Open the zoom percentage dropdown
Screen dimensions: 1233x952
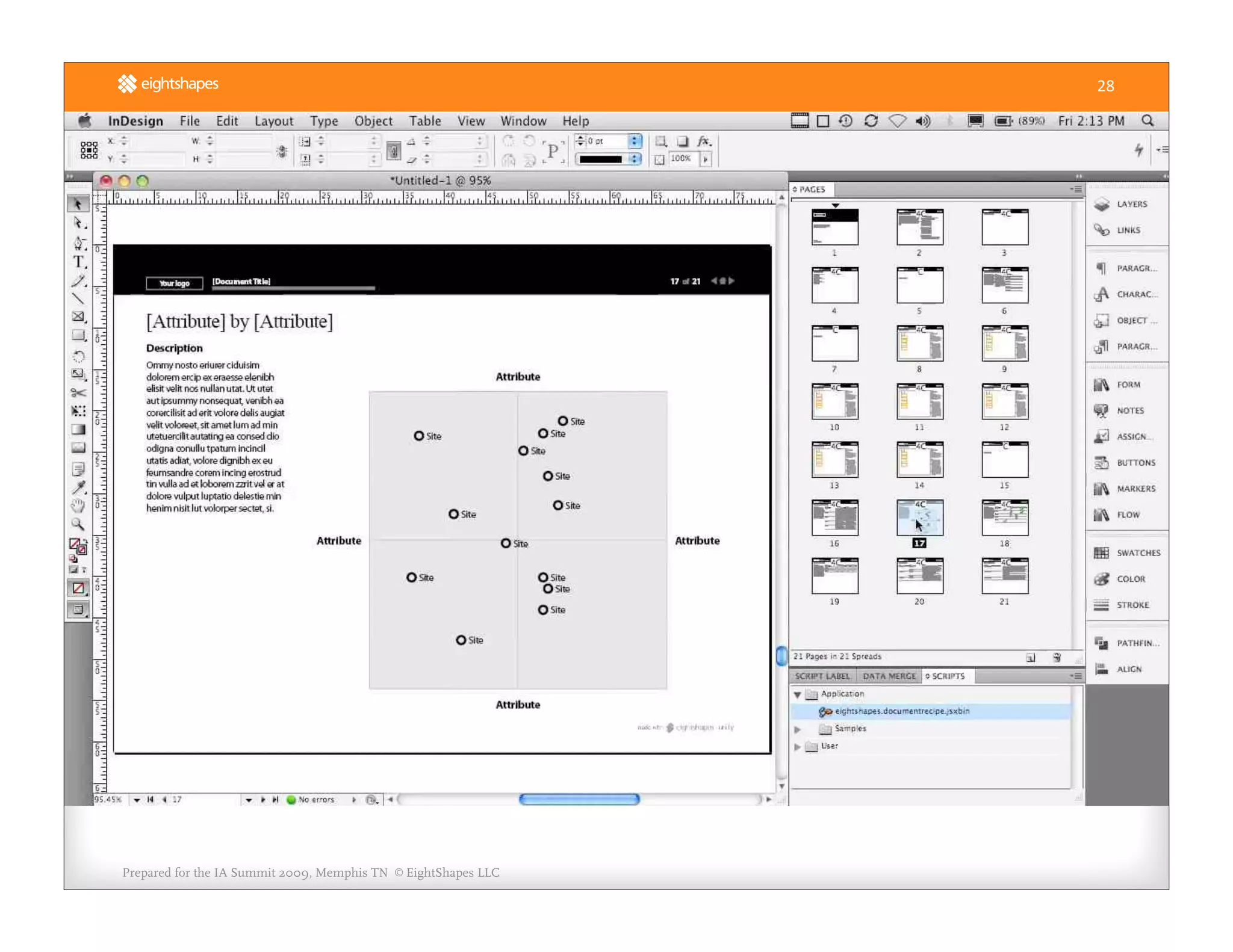click(x=137, y=800)
